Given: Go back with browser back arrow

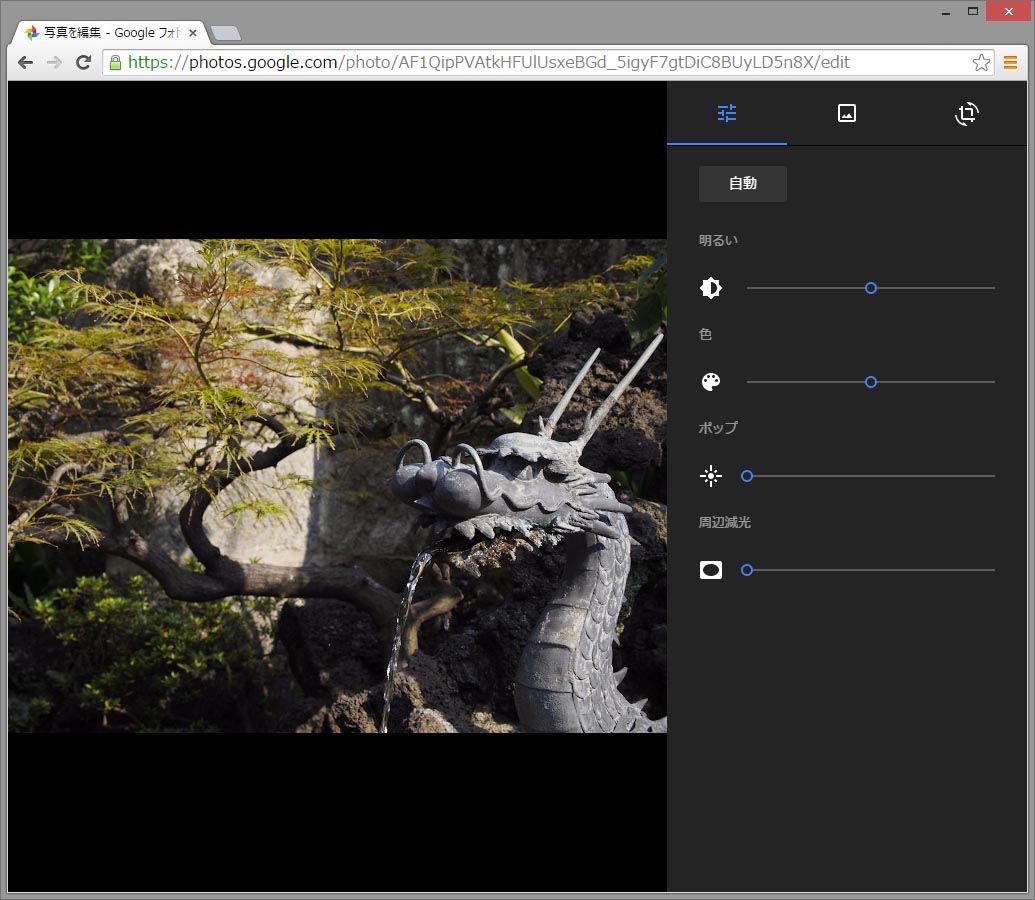Looking at the screenshot, I should [x=25, y=63].
